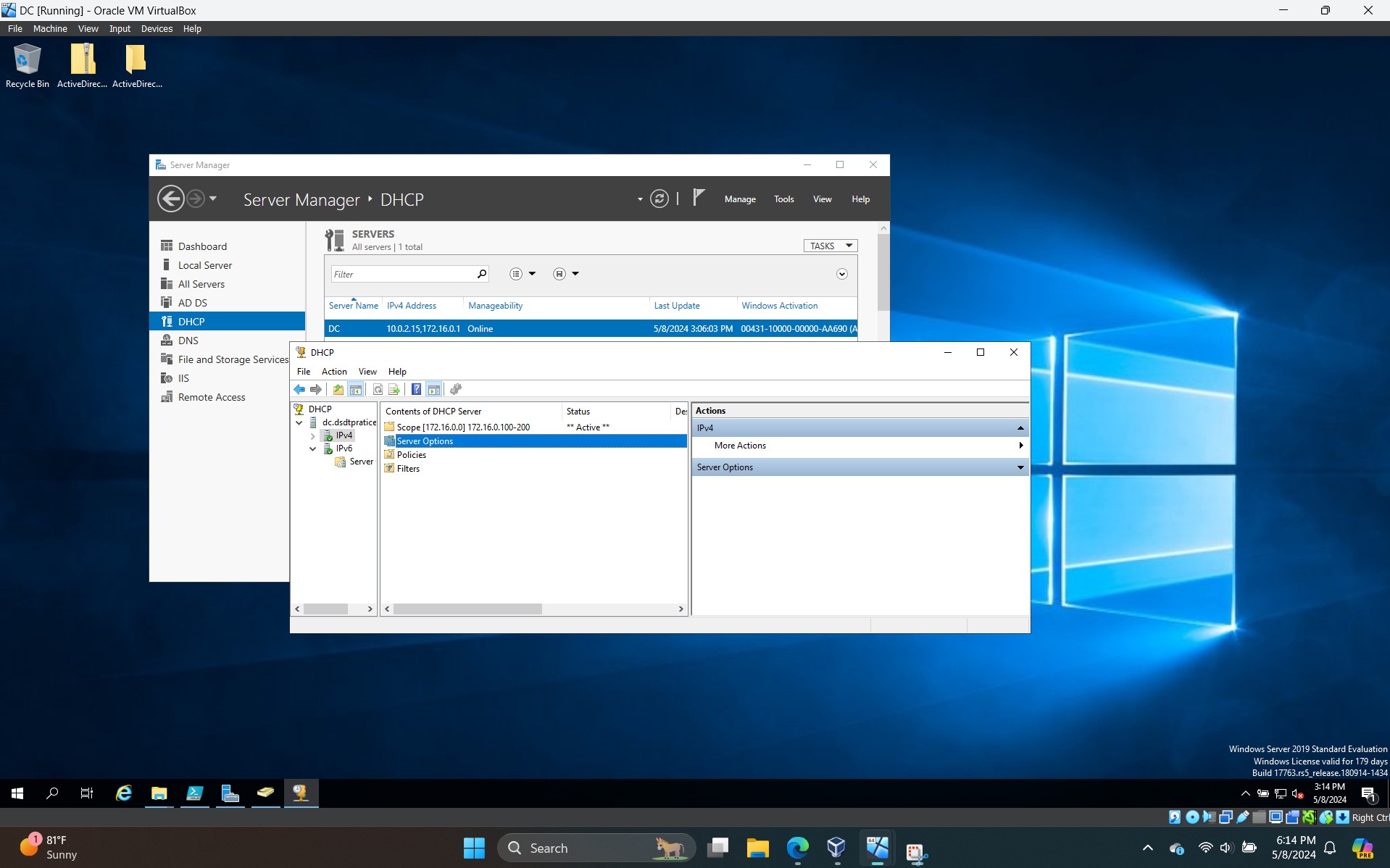
Task: Click the Status column header in DHCP
Action: [616, 412]
